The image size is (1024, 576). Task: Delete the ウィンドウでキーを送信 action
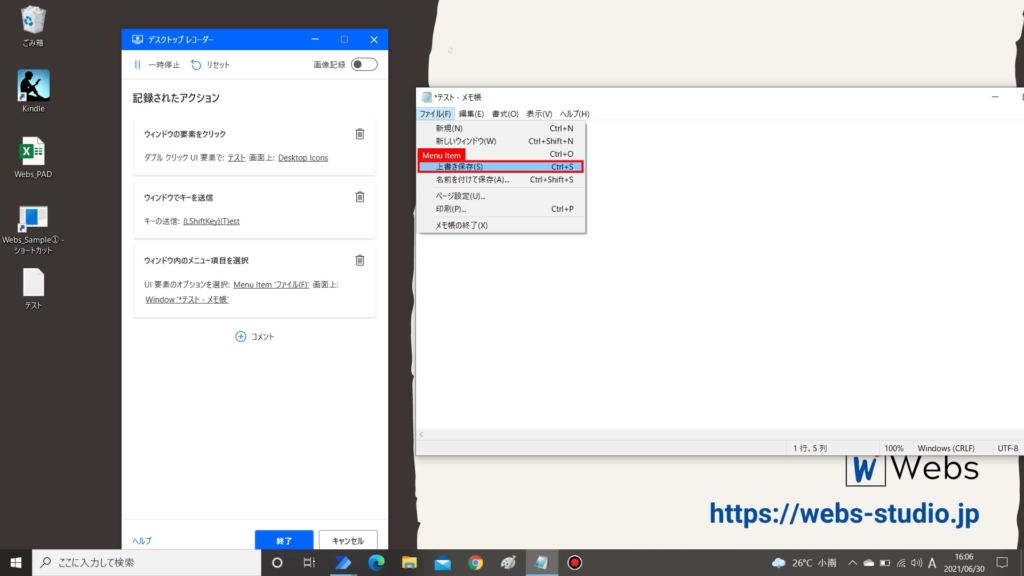[360, 197]
